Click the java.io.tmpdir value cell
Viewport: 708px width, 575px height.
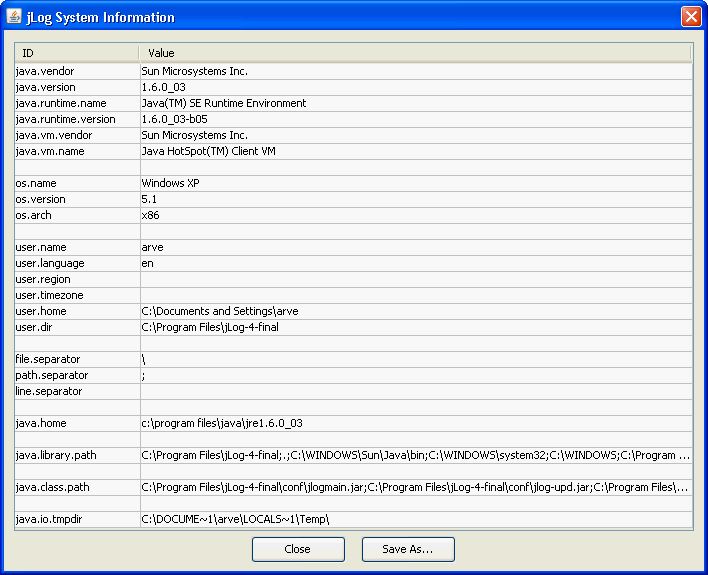(x=235, y=519)
